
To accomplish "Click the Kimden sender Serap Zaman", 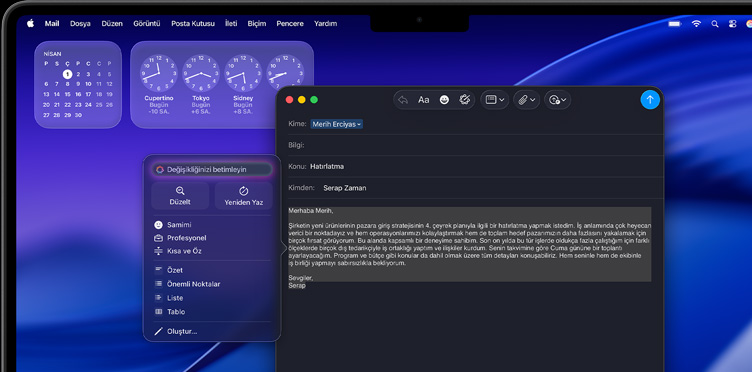I will pyautogui.click(x=344, y=188).
